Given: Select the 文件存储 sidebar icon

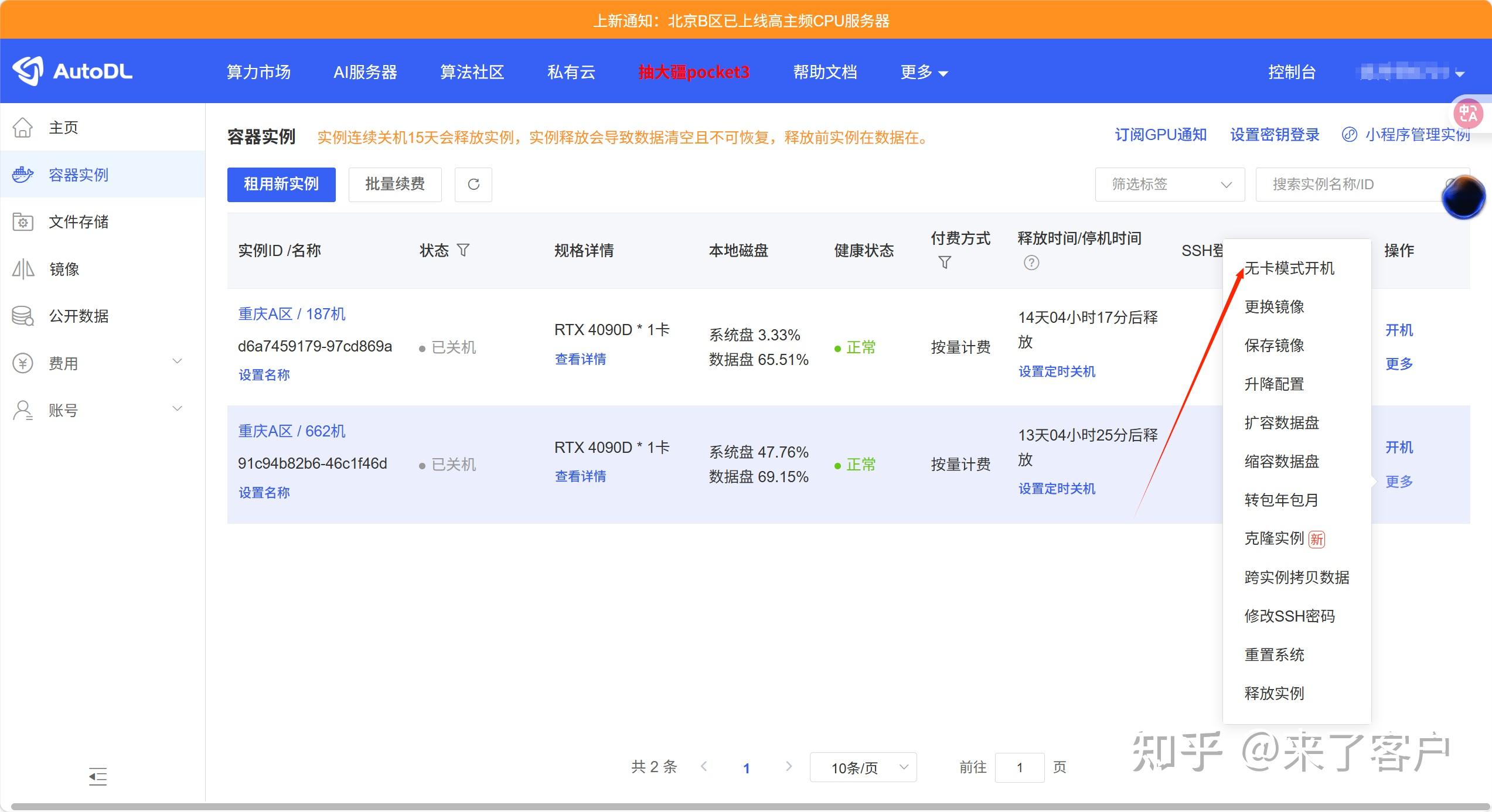Looking at the screenshot, I should coord(22,222).
